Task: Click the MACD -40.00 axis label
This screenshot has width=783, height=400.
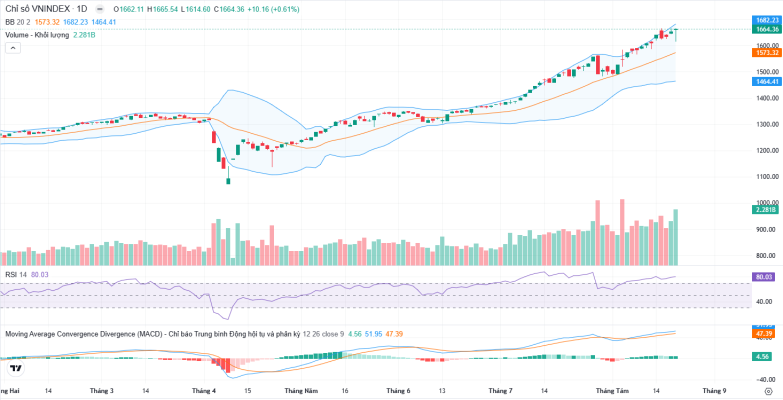Action: pos(767,378)
